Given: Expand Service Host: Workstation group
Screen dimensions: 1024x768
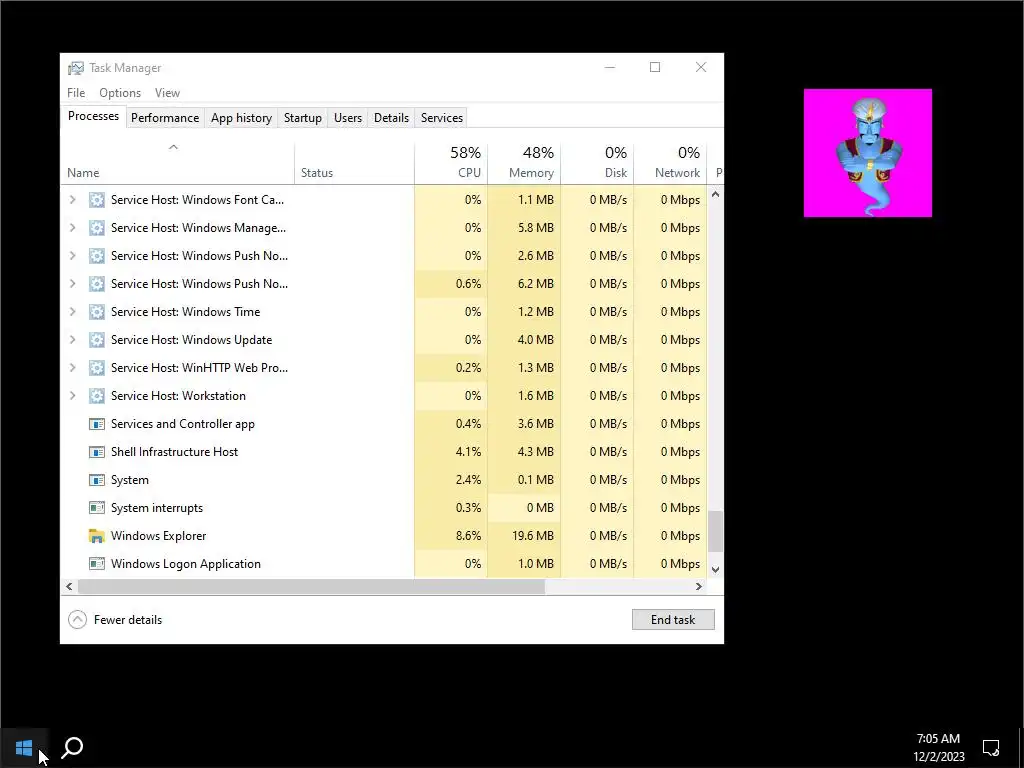Looking at the screenshot, I should point(72,396).
